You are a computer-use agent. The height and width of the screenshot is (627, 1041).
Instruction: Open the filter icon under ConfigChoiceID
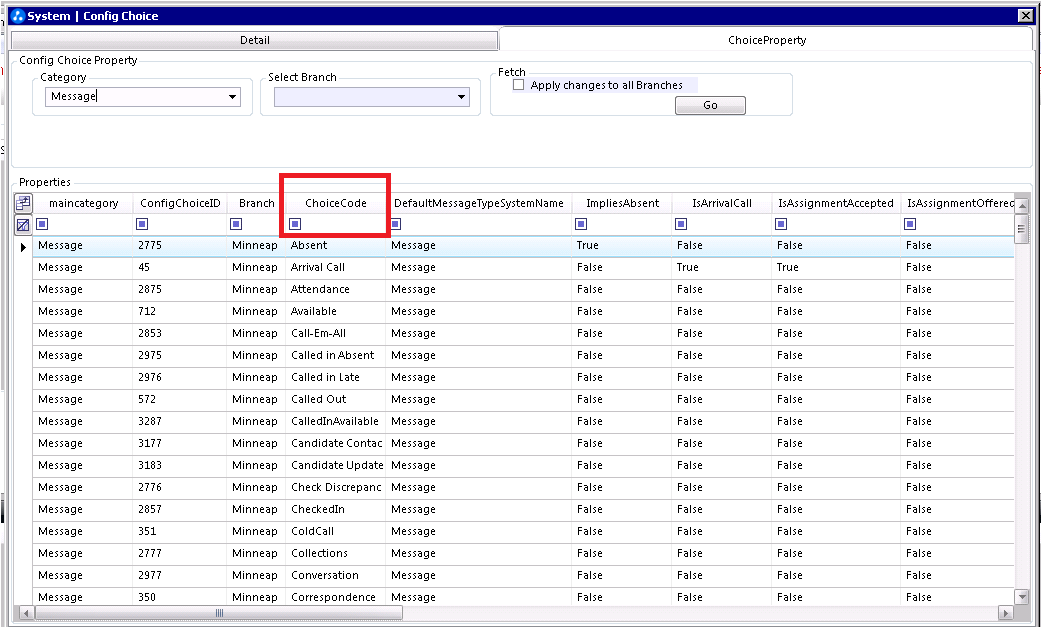[142, 224]
